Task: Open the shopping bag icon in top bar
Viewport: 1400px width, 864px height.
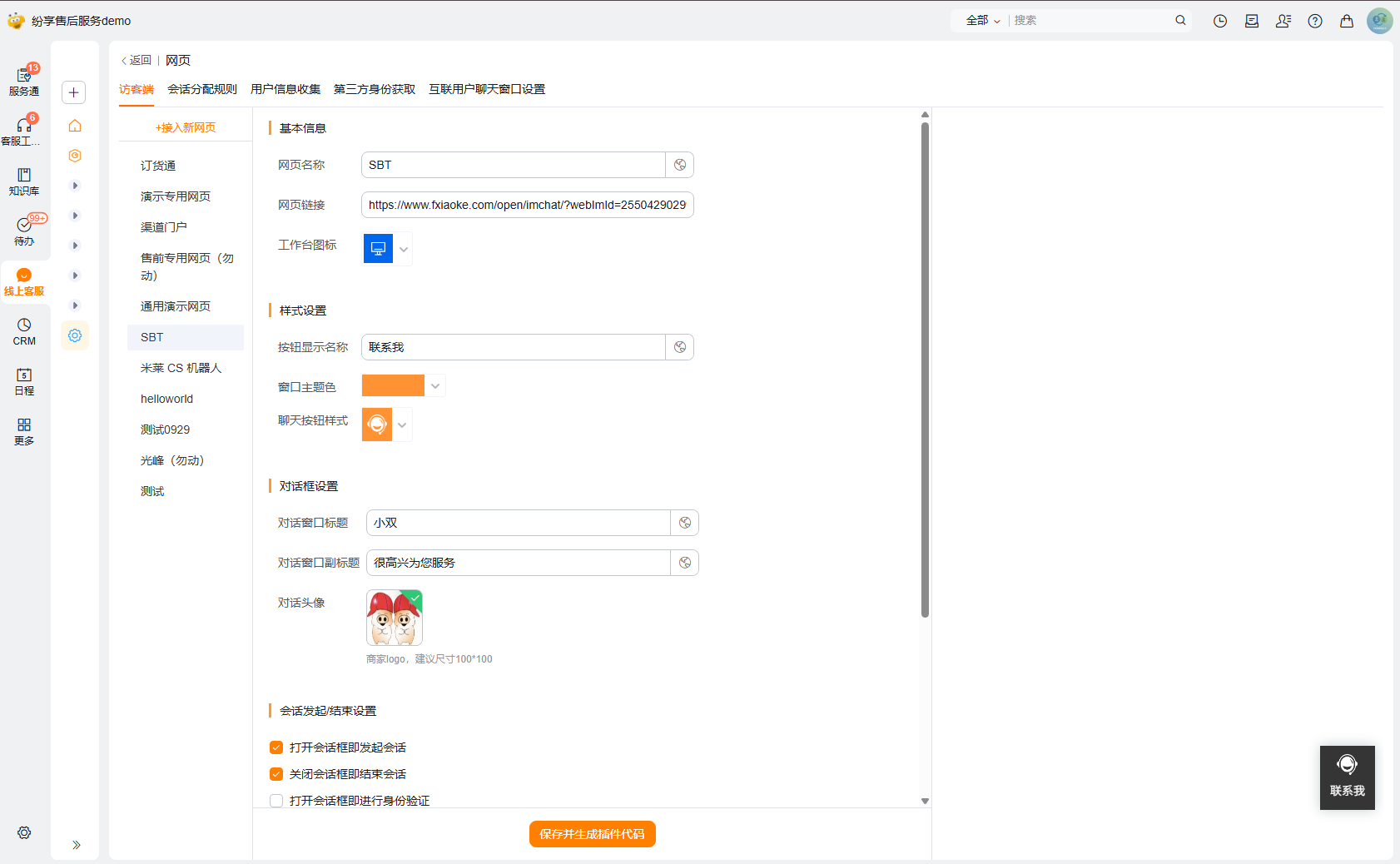Action: click(1347, 22)
